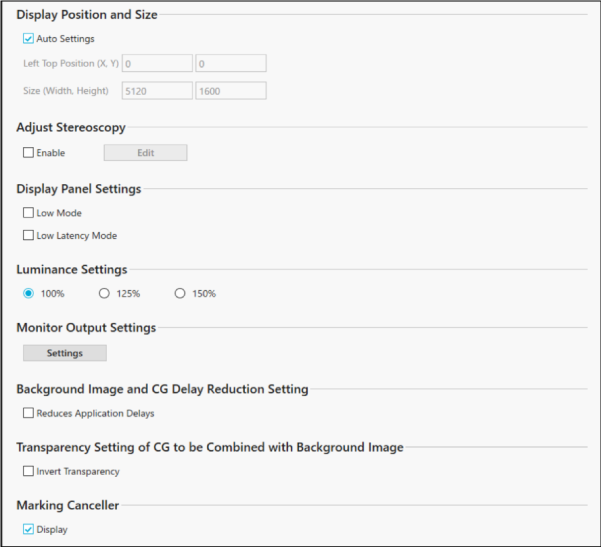Uncheck the Auto Settings checkbox

(28, 39)
